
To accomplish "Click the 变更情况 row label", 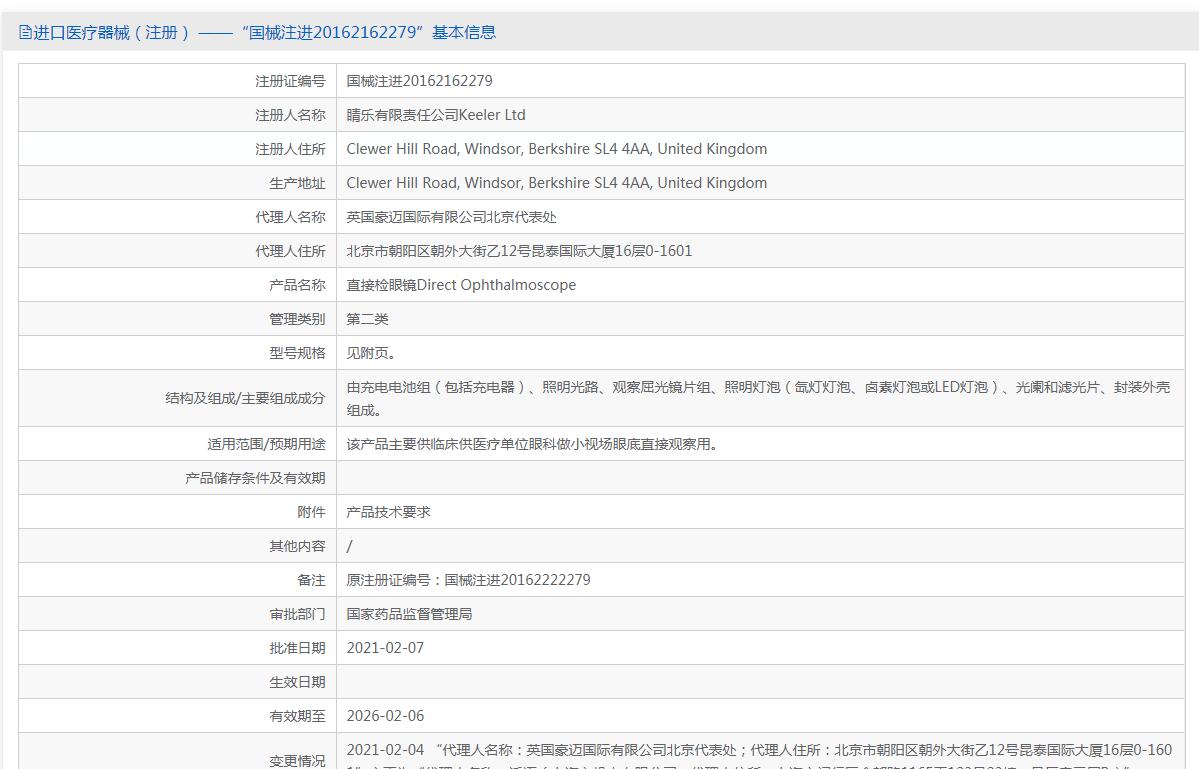I will (297, 761).
